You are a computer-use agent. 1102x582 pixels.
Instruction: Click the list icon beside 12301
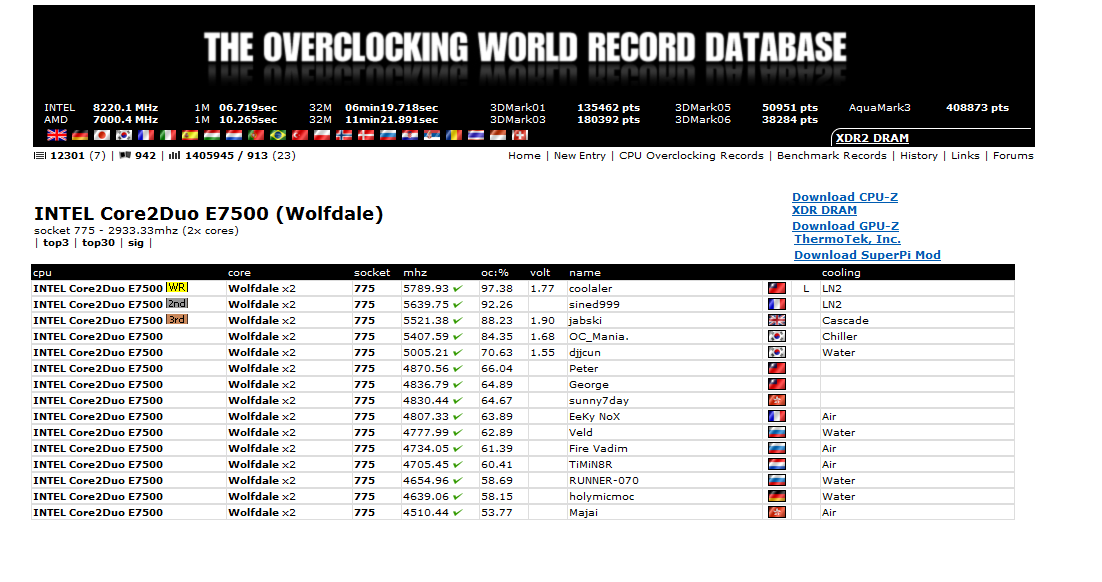point(40,156)
